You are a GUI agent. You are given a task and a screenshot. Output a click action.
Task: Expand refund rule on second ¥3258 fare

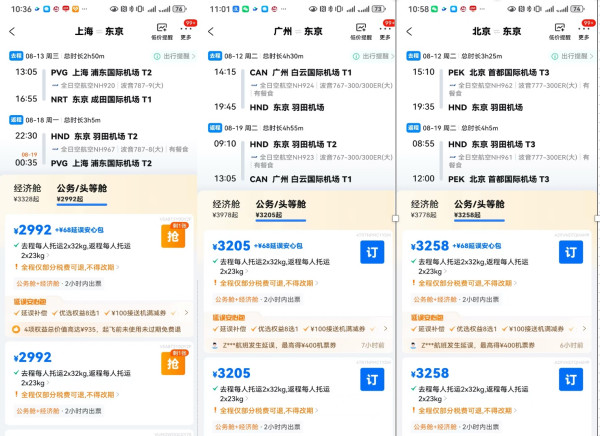coord(465,410)
